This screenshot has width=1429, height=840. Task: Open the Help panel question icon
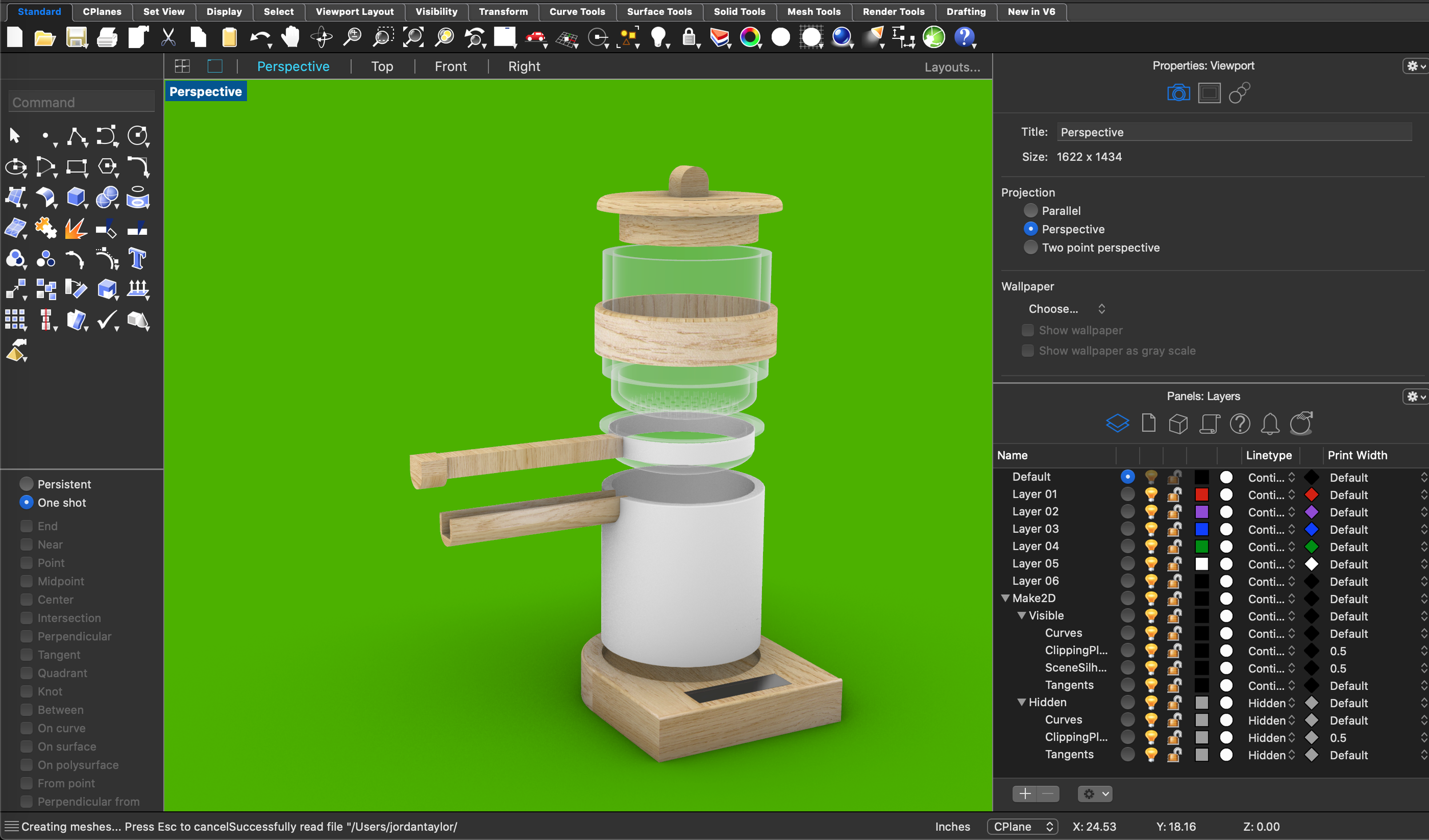tap(1239, 423)
